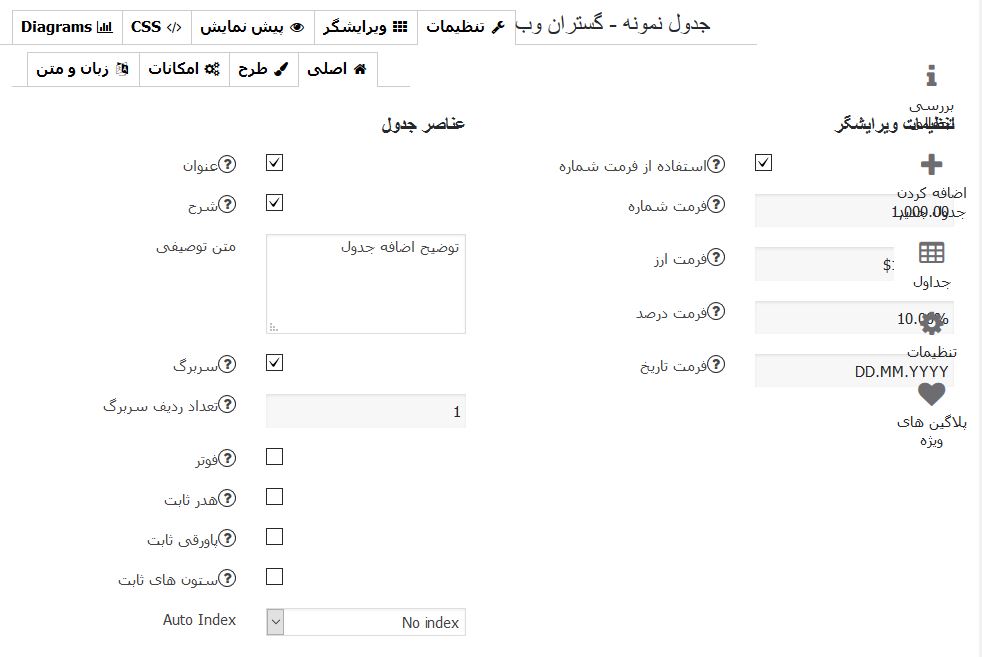
Task: Click the plus icon to add table
Action: 931,165
